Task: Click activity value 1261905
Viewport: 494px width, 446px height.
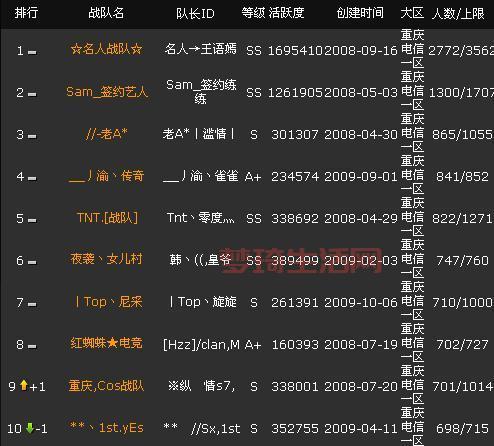Action: [295, 93]
